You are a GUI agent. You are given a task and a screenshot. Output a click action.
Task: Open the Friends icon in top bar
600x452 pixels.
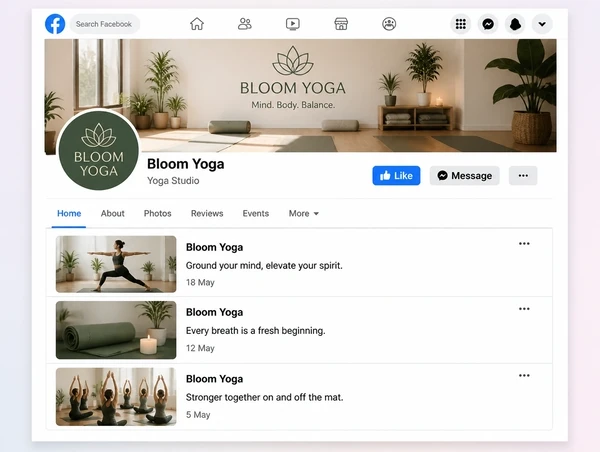coord(245,24)
